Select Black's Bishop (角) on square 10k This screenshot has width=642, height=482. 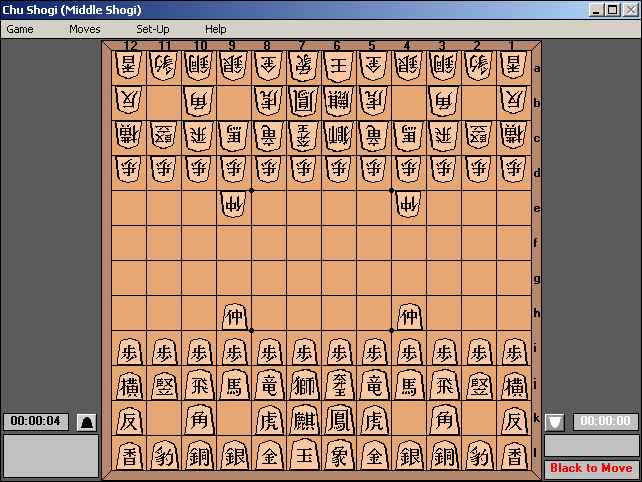199,421
